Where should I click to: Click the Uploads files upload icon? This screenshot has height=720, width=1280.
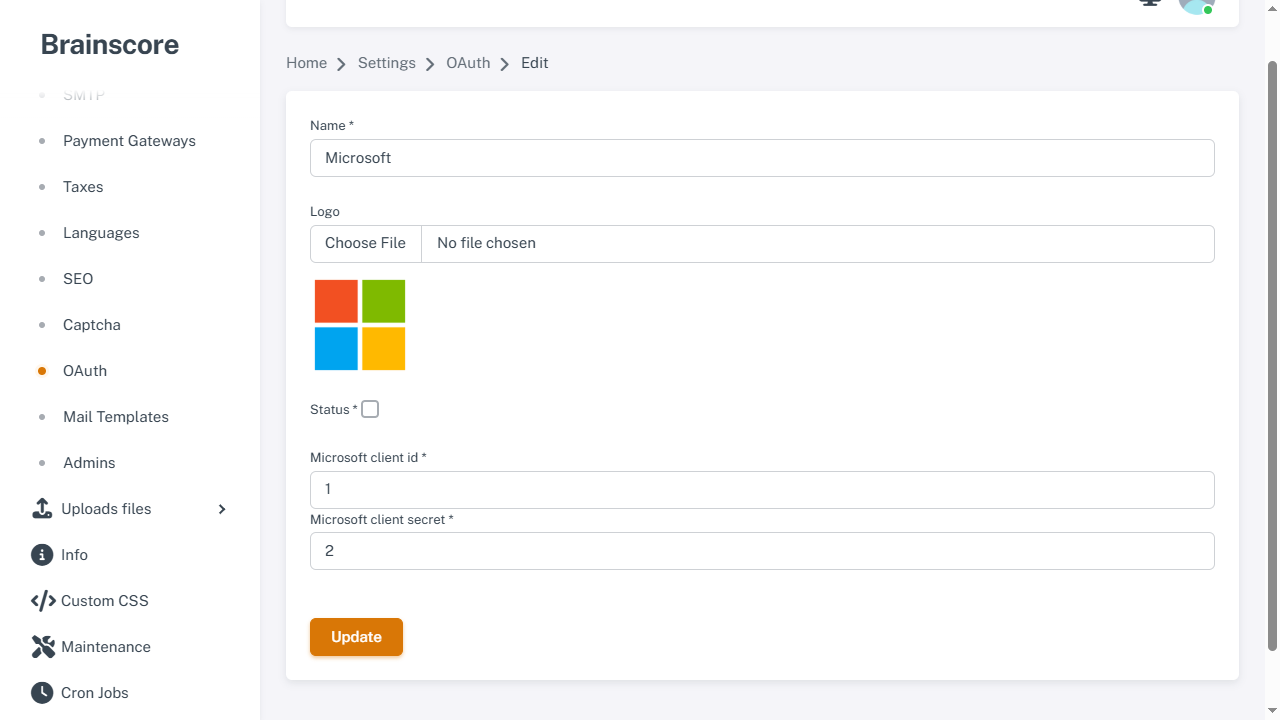[x=42, y=509]
